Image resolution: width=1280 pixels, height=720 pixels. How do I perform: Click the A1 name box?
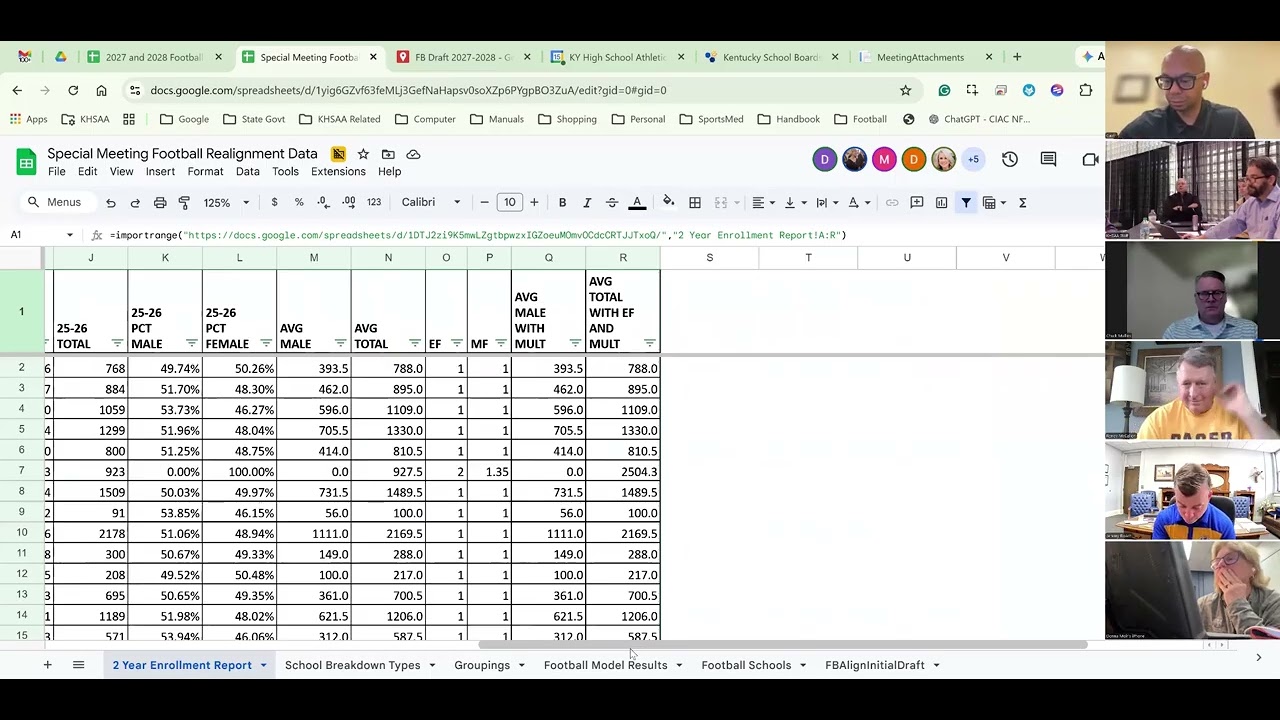click(x=42, y=235)
